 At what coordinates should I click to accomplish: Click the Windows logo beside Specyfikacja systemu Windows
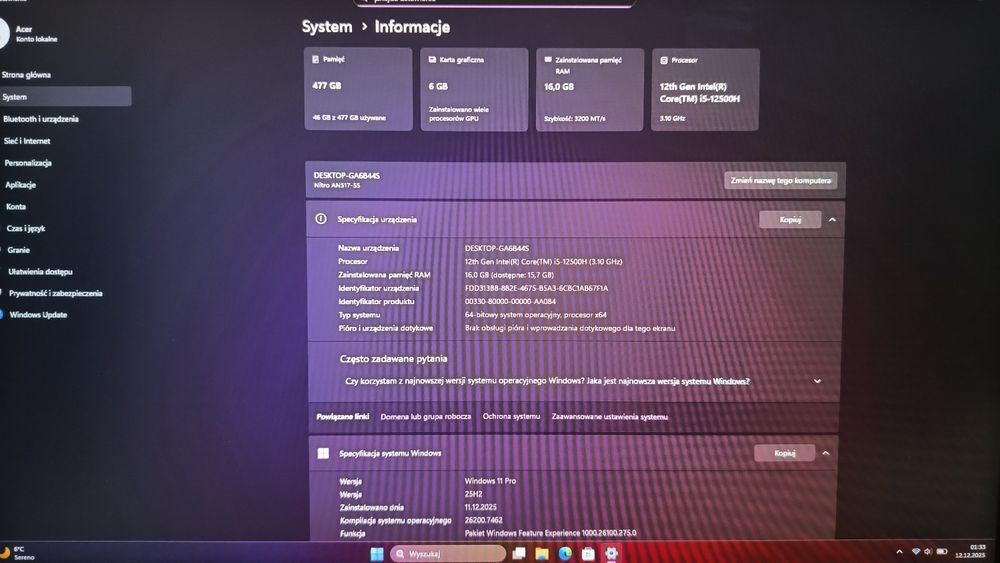(x=323, y=453)
